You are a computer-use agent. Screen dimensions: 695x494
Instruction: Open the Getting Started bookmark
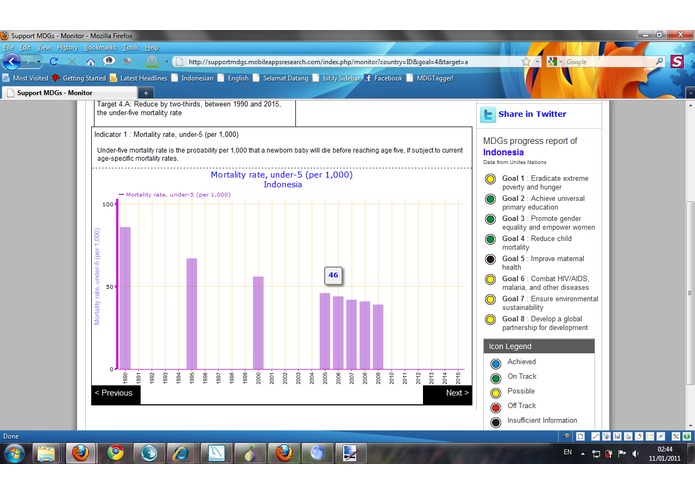coord(79,78)
